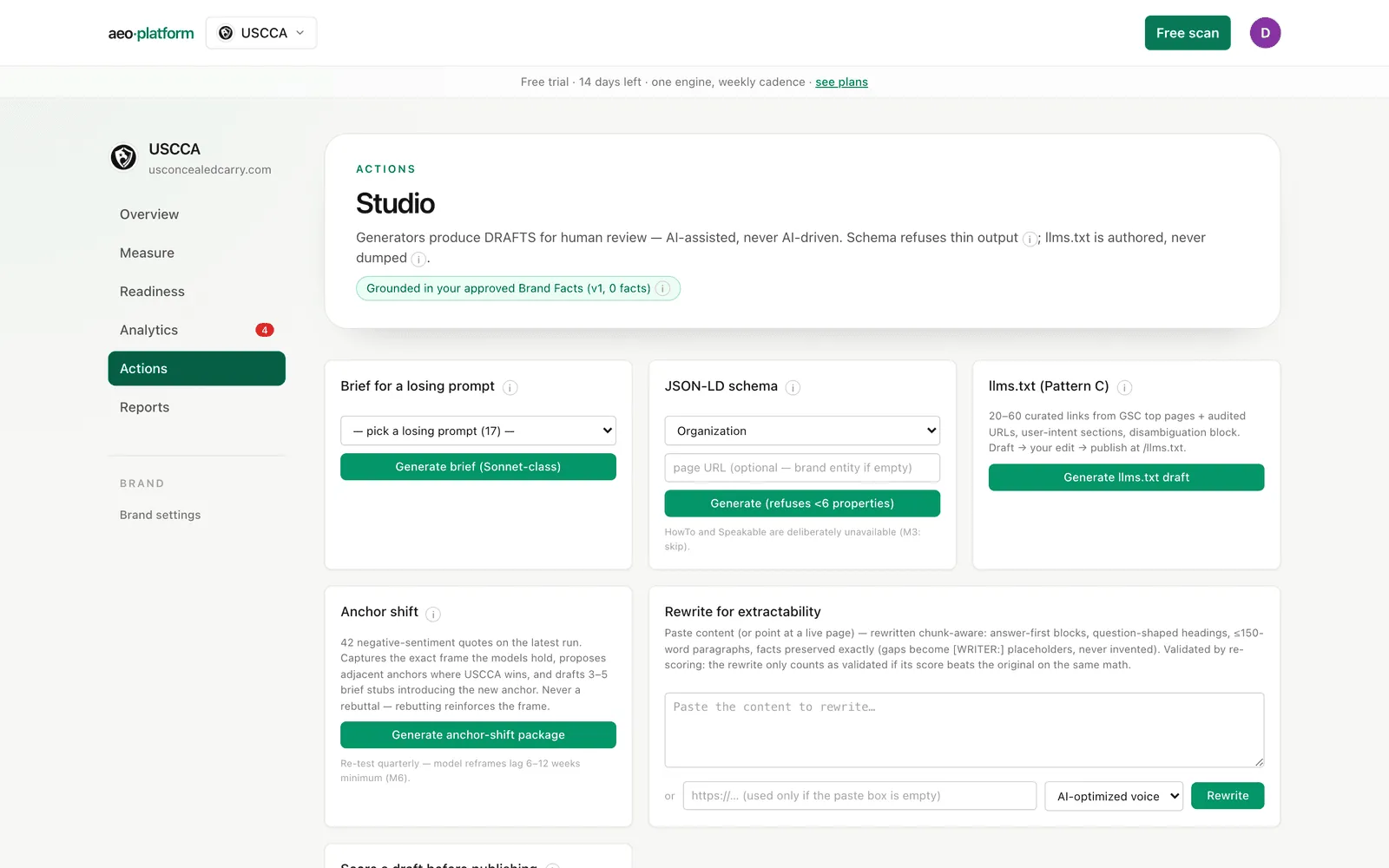Open the Readiness section
Screen dimensions: 1389x868
[196, 292]
